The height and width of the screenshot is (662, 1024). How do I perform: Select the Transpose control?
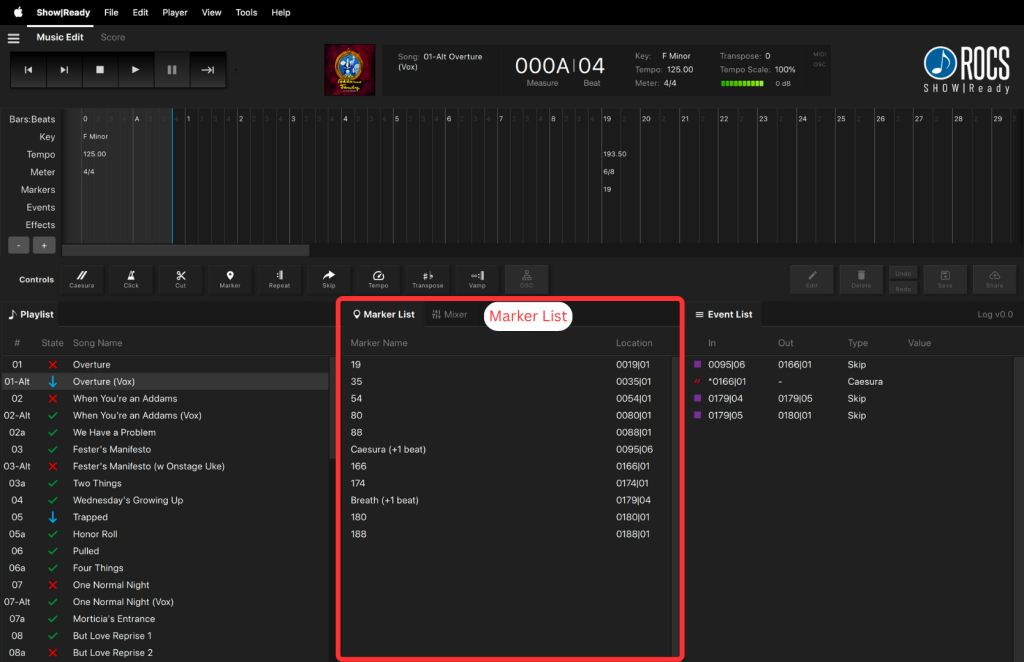(x=428, y=279)
